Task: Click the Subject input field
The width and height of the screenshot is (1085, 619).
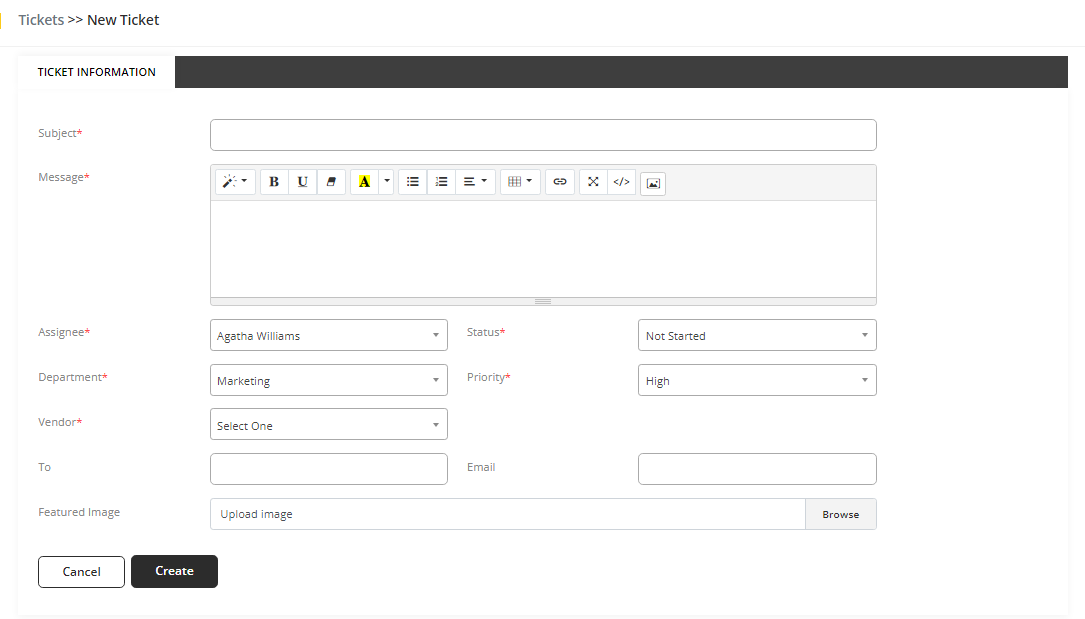Action: click(543, 135)
